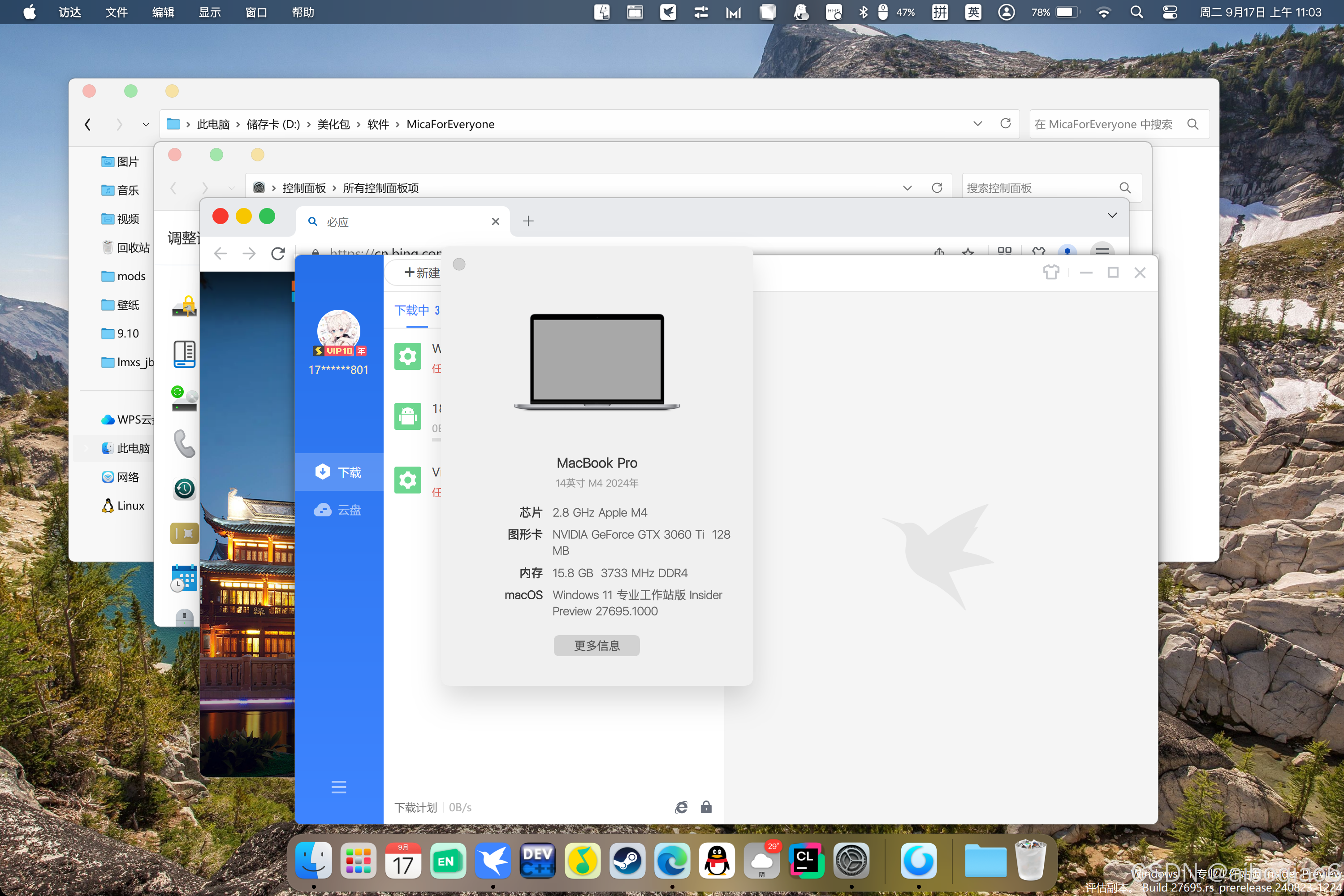Select 此电脑 in the explorer sidebar
This screenshot has width=1344, height=896.
[x=125, y=448]
